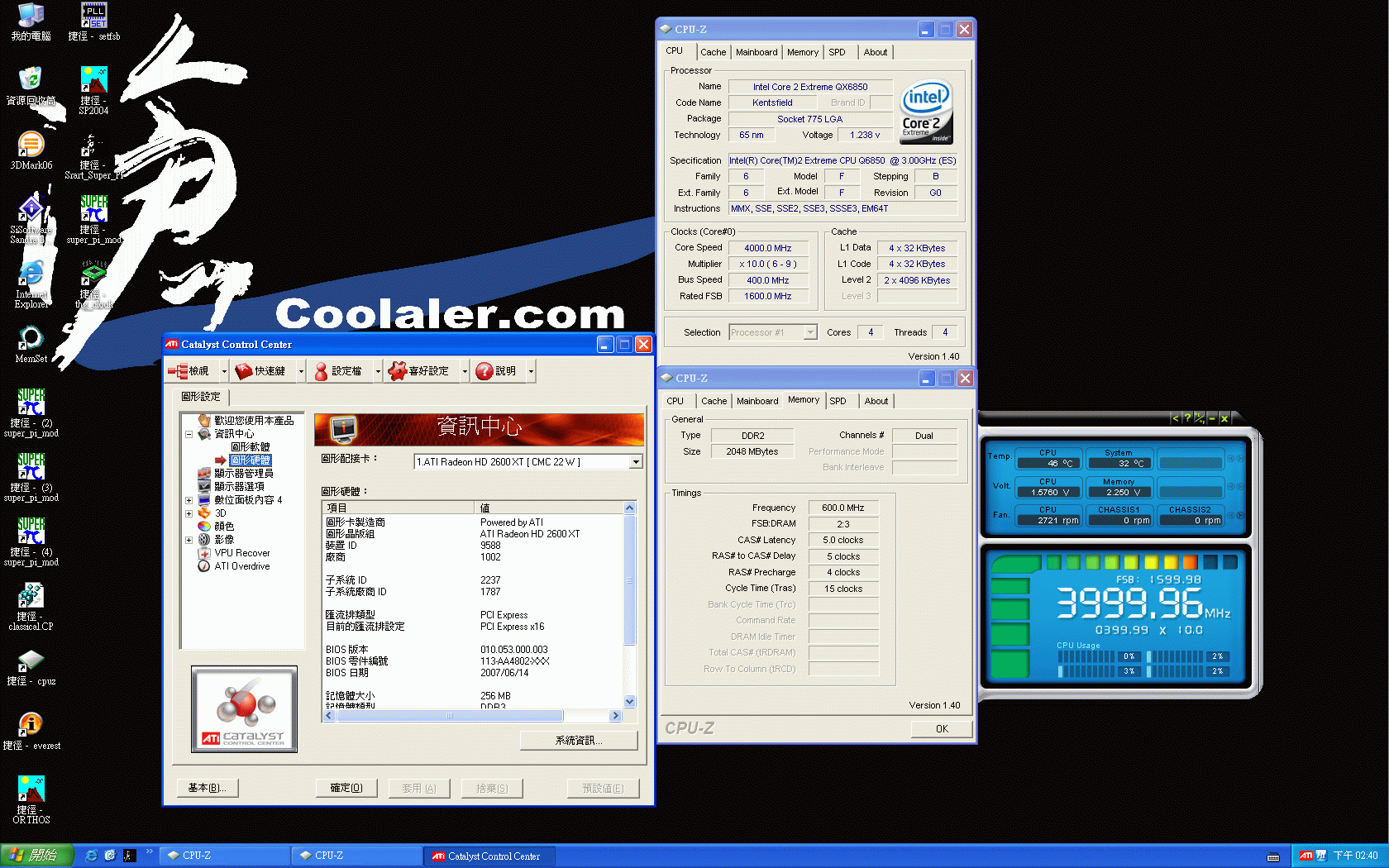Click the 確定(O) button
Image resolution: width=1389 pixels, height=868 pixels.
pyautogui.click(x=346, y=788)
